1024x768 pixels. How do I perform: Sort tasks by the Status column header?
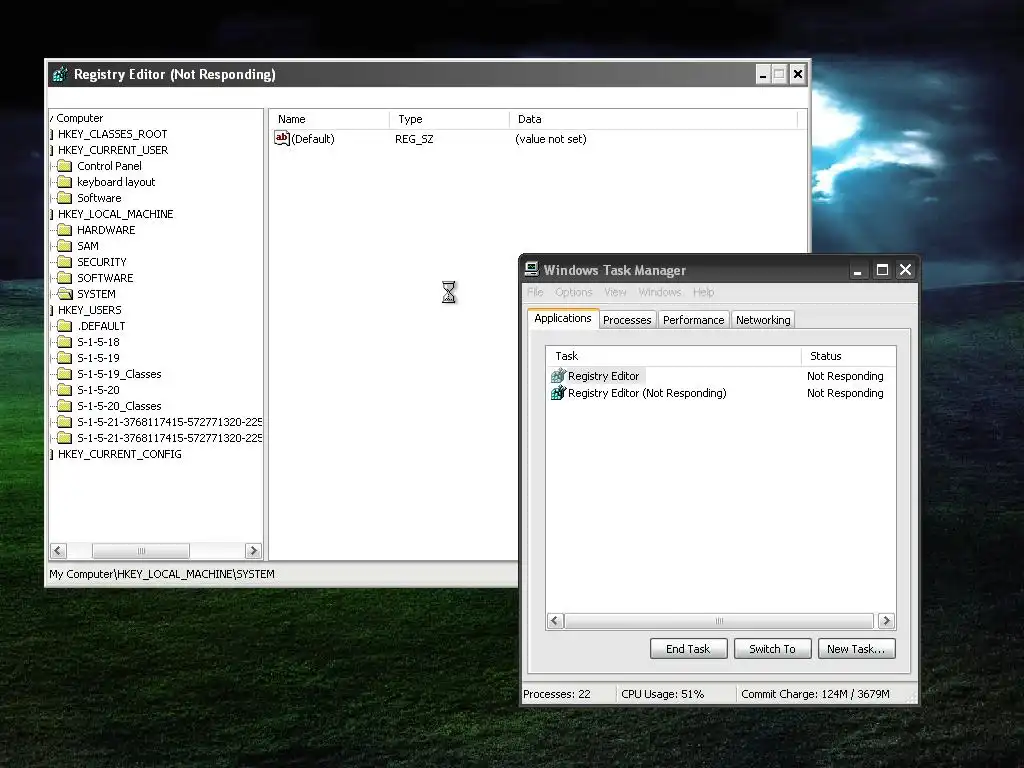pyautogui.click(x=848, y=356)
